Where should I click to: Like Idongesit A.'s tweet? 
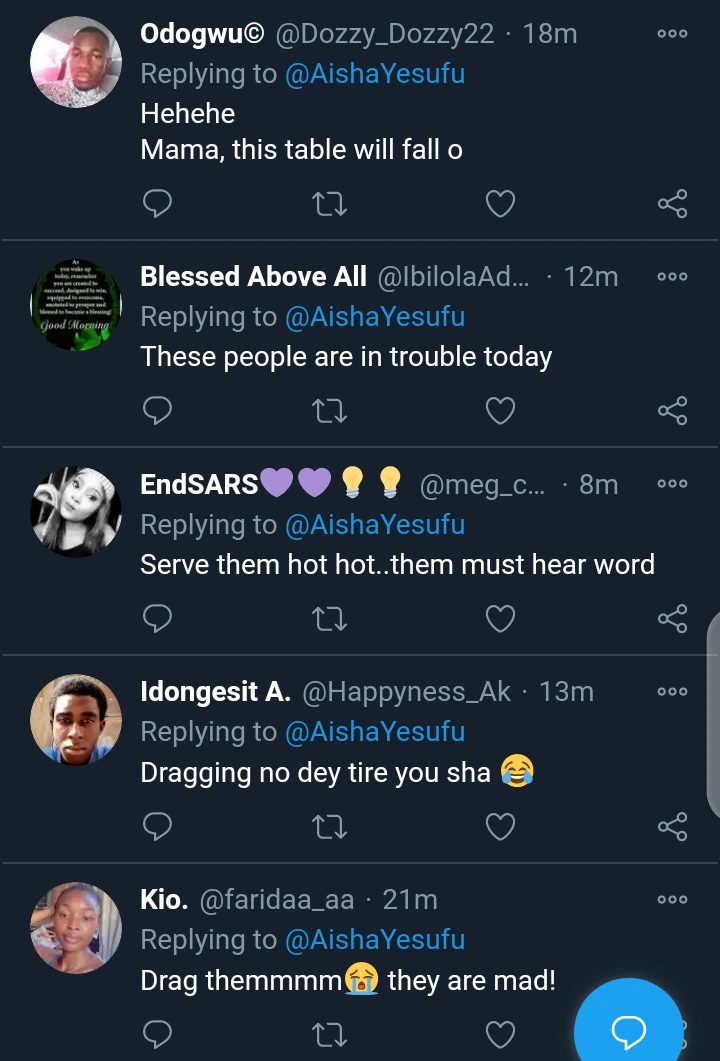point(500,827)
